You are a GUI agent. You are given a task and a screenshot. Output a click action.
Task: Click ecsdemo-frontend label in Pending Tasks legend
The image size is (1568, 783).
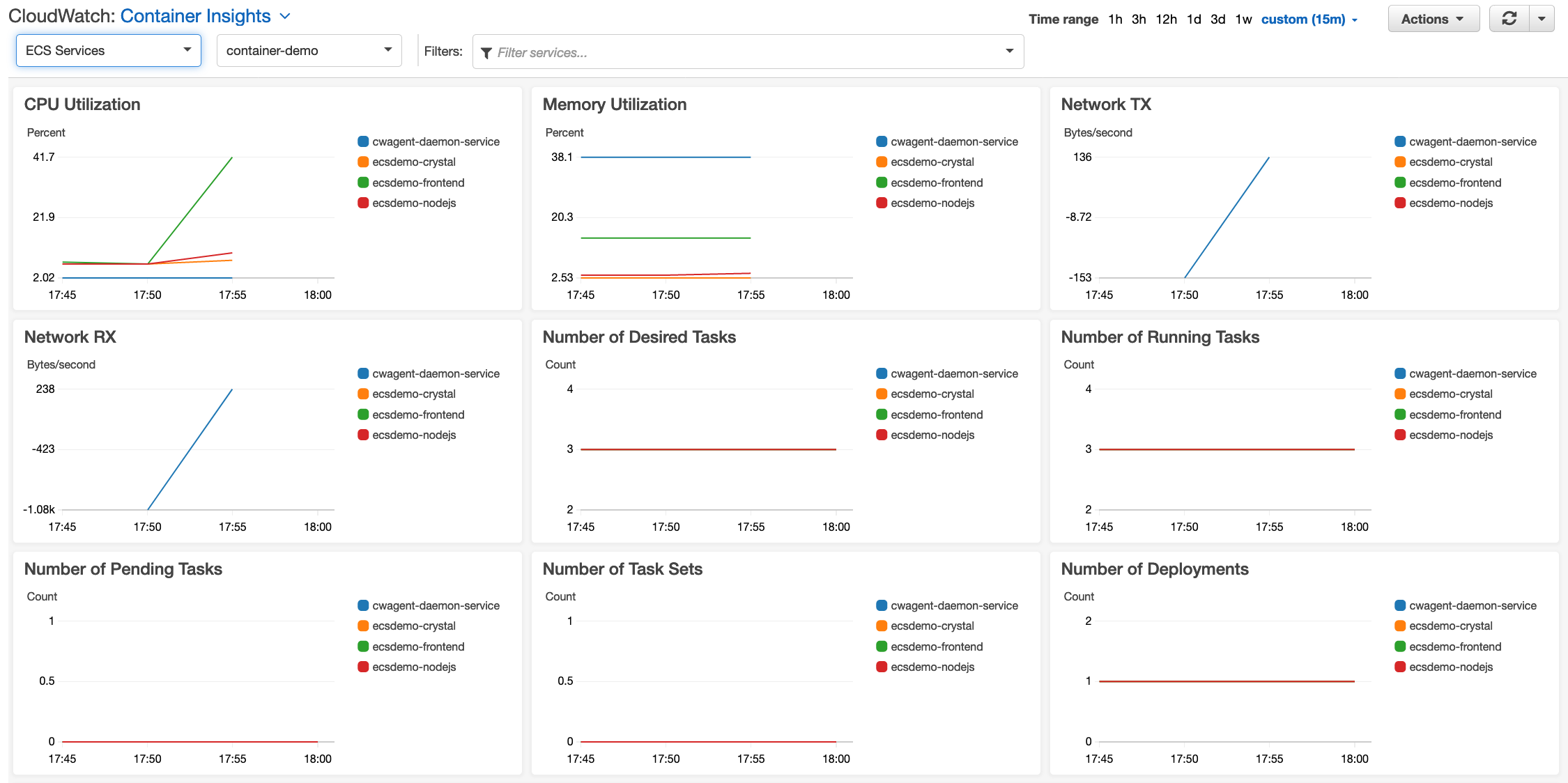(x=418, y=646)
